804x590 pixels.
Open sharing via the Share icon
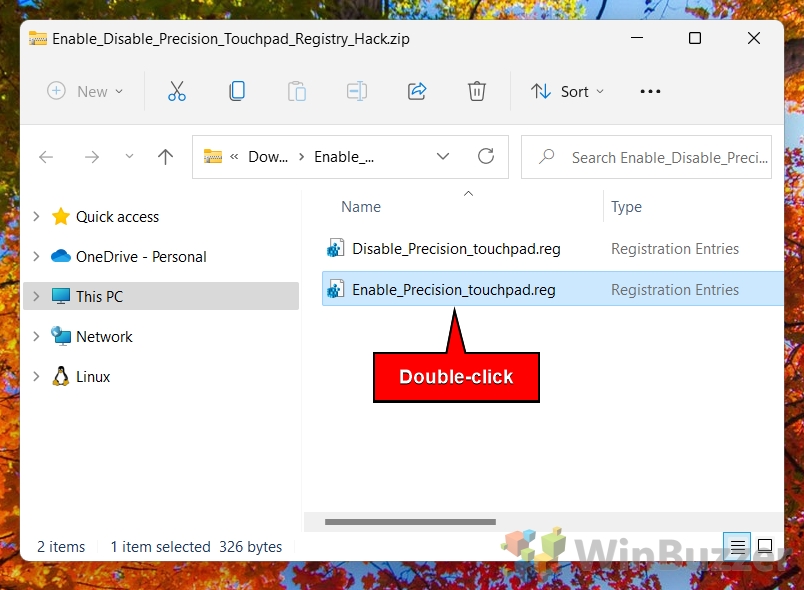pos(417,91)
